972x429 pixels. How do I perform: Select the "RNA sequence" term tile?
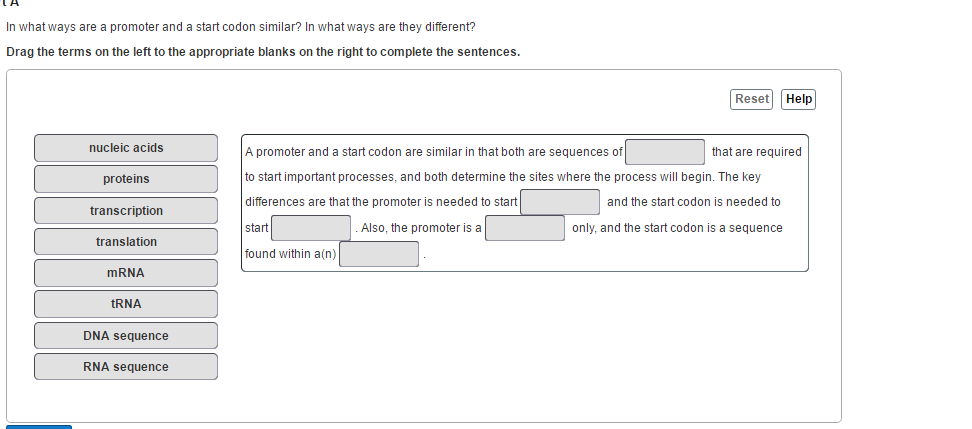click(x=126, y=366)
